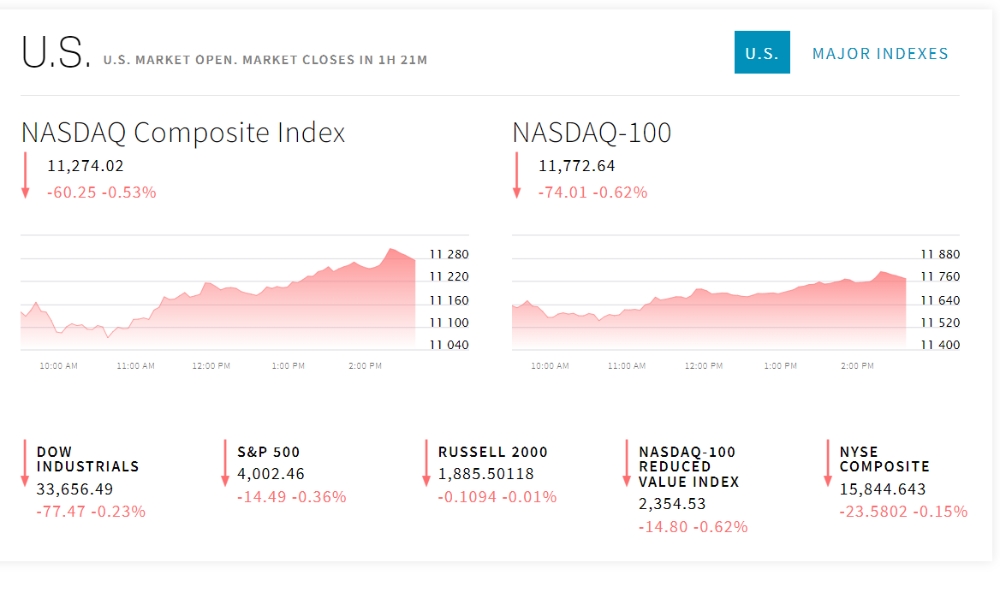The height and width of the screenshot is (616, 1000).
Task: Open the NASDAQ Composite Index heading
Action: pyautogui.click(x=183, y=132)
